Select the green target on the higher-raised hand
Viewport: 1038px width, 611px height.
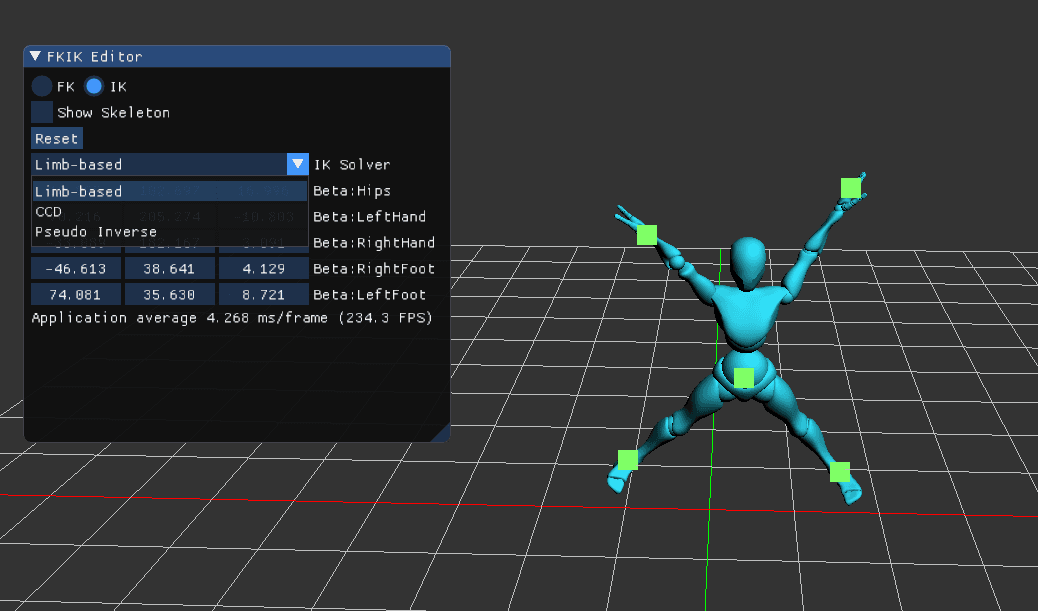click(851, 188)
